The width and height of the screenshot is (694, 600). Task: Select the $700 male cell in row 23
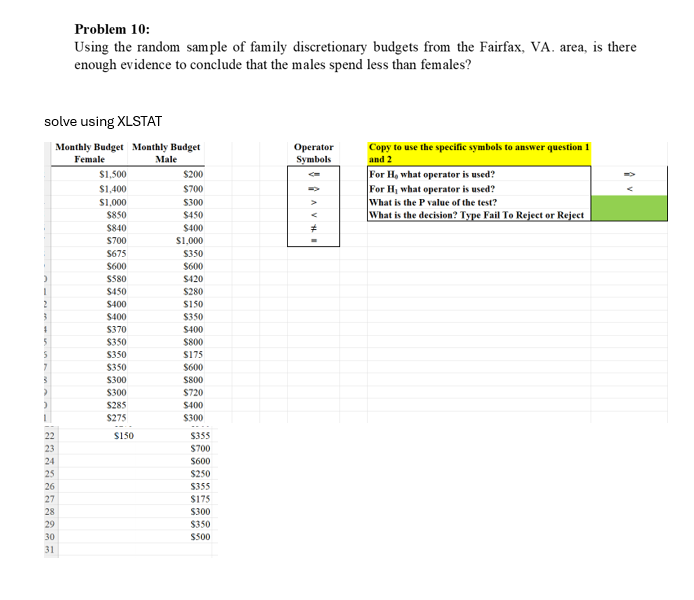(x=174, y=448)
